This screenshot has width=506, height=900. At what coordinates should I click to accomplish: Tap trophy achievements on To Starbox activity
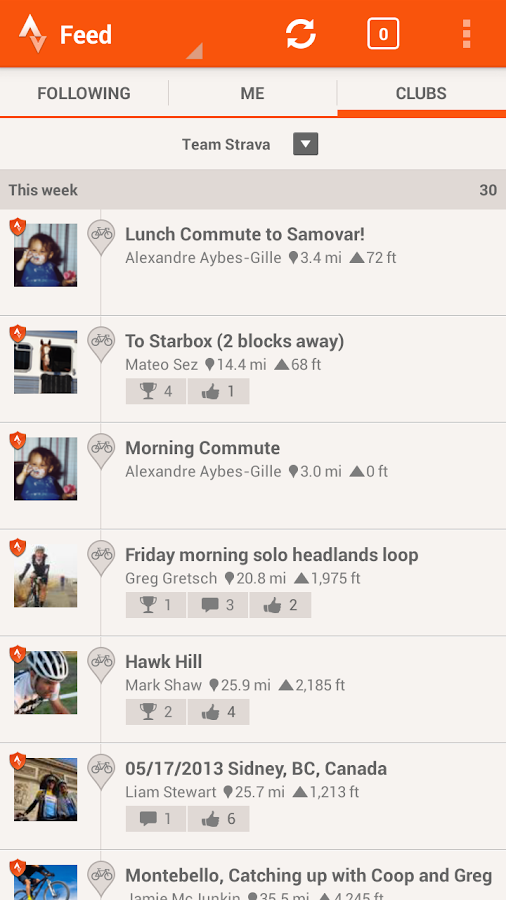pos(155,391)
